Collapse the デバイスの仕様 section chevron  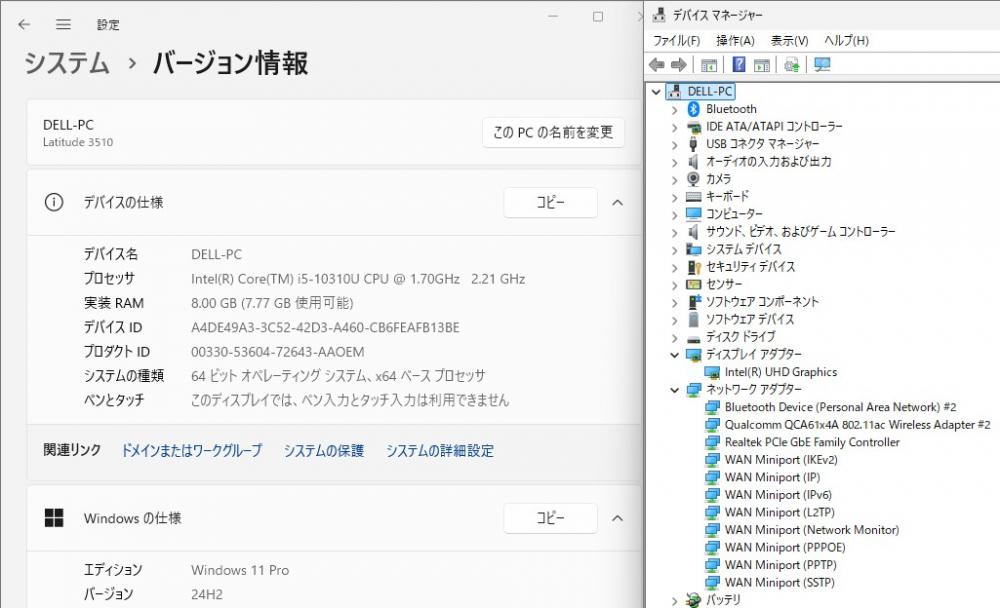point(617,202)
